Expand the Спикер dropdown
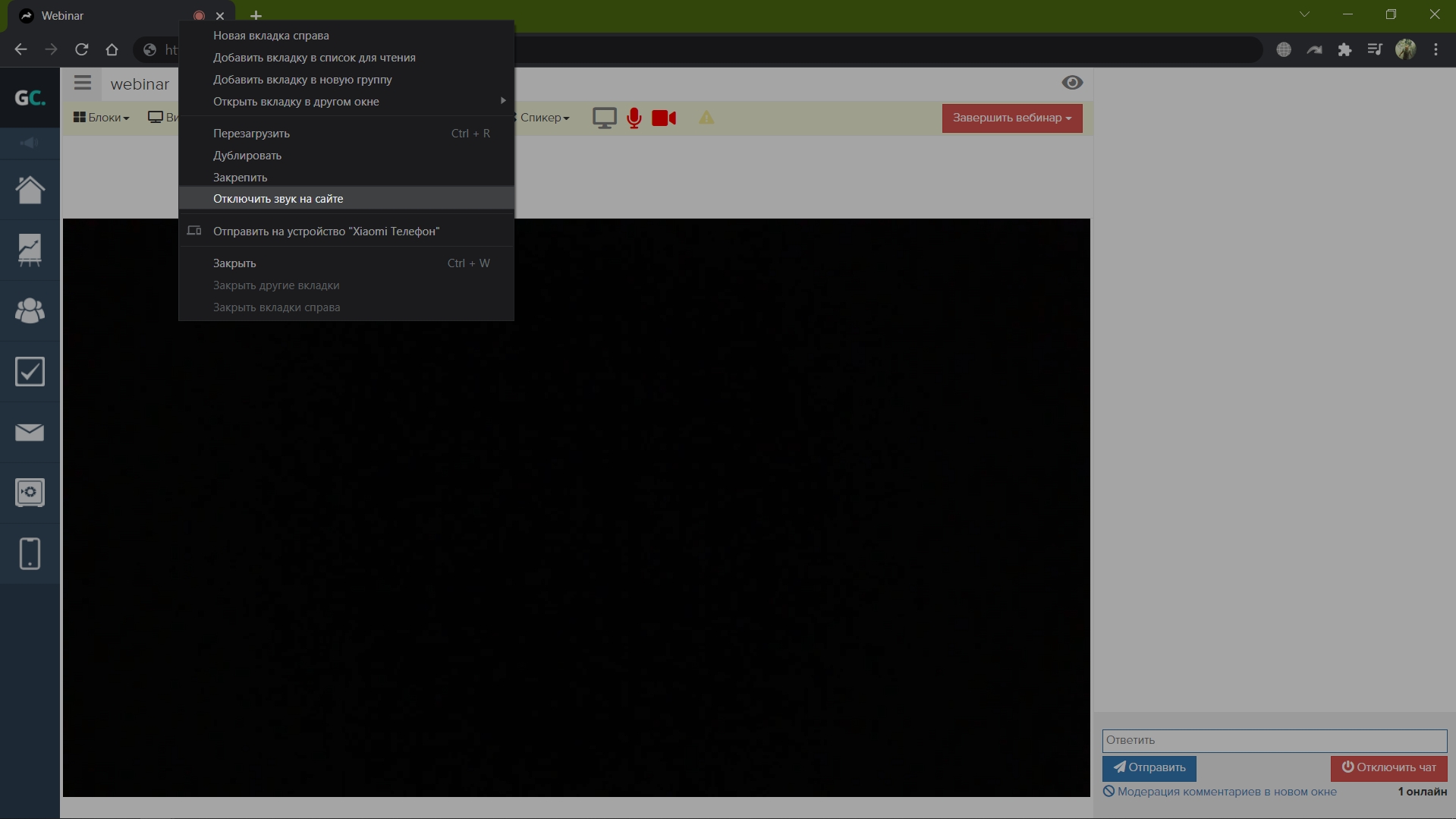This screenshot has height=819, width=1456. [x=544, y=118]
